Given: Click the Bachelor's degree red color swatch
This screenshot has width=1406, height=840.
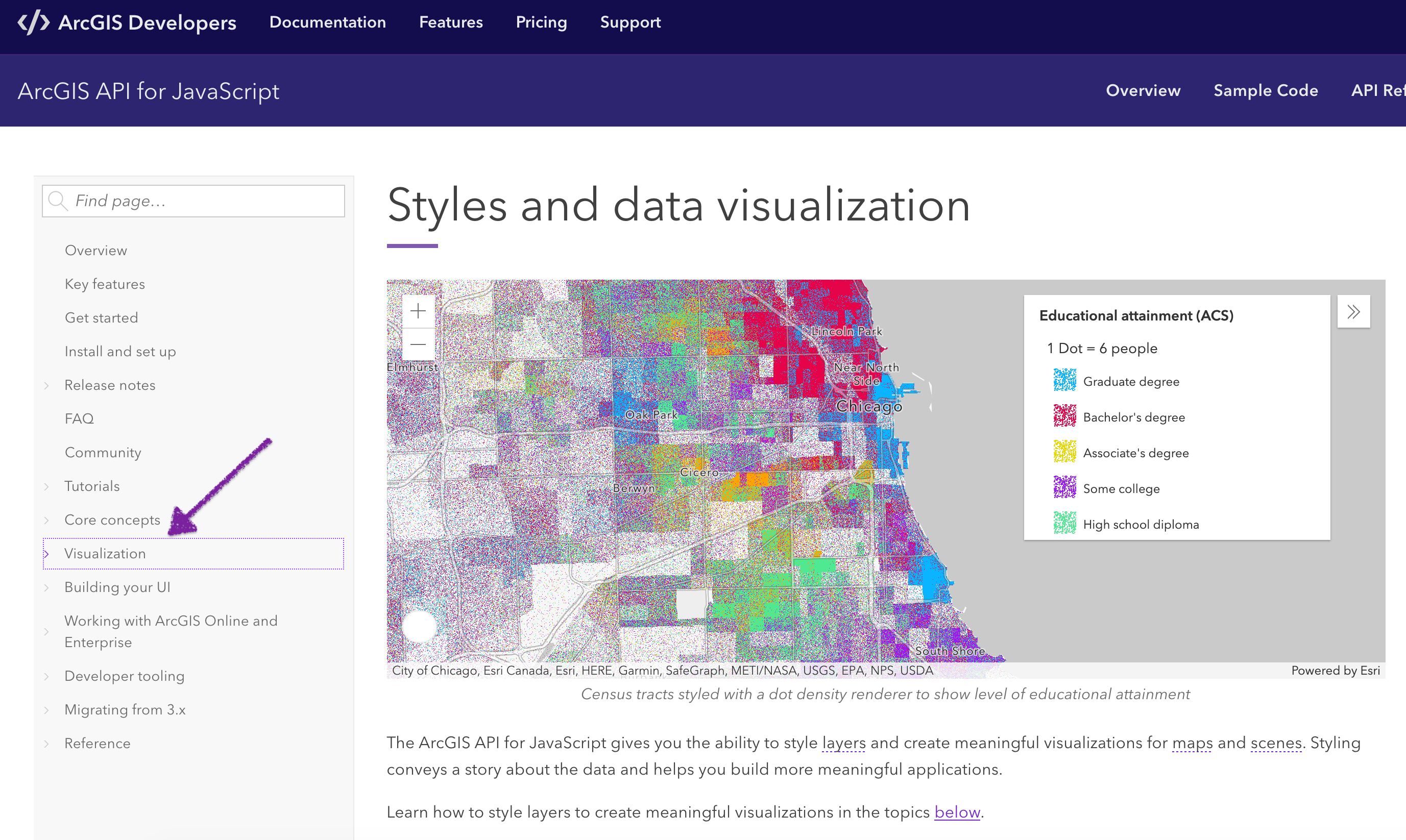Looking at the screenshot, I should click(x=1064, y=417).
